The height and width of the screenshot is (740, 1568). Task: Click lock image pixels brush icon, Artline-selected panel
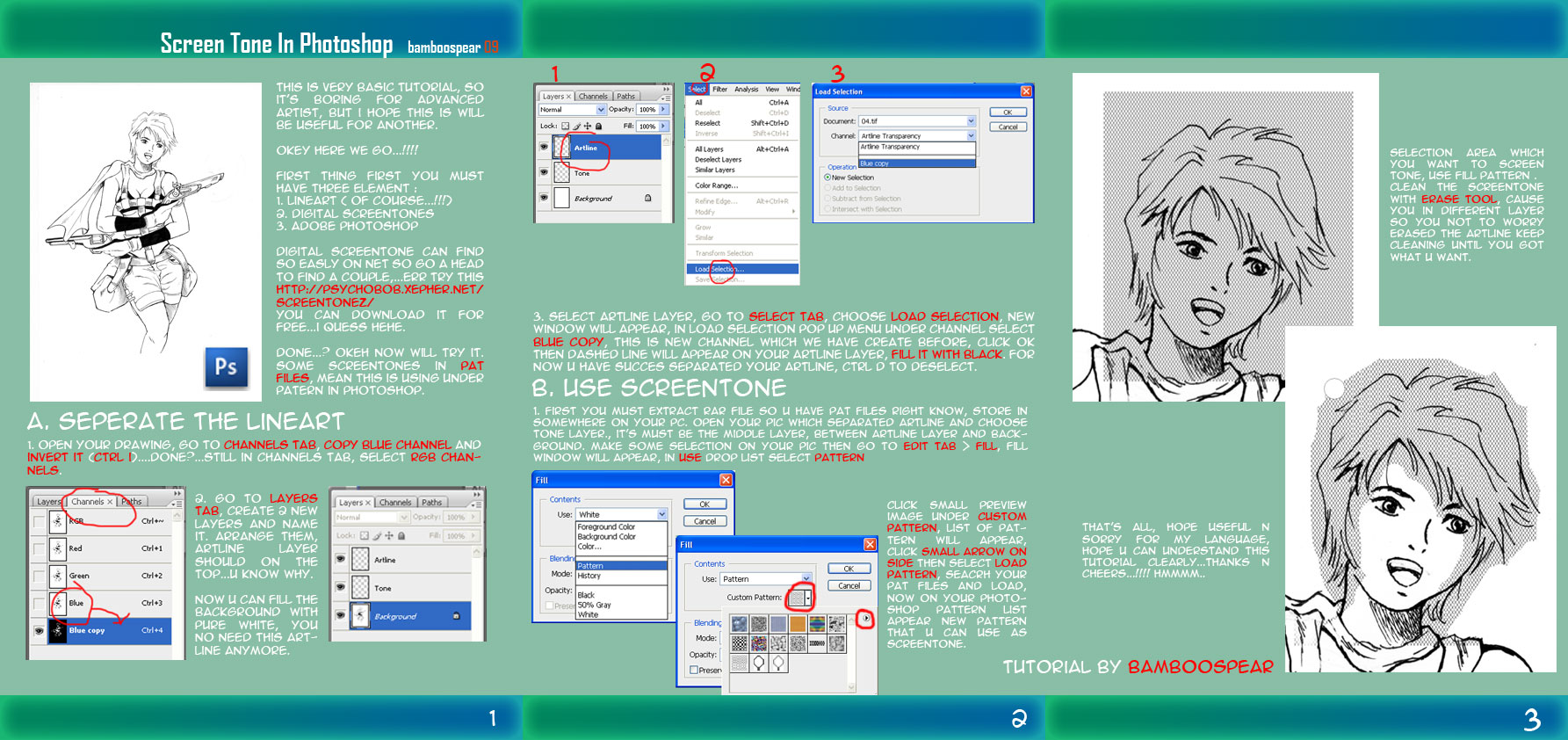coord(577,126)
